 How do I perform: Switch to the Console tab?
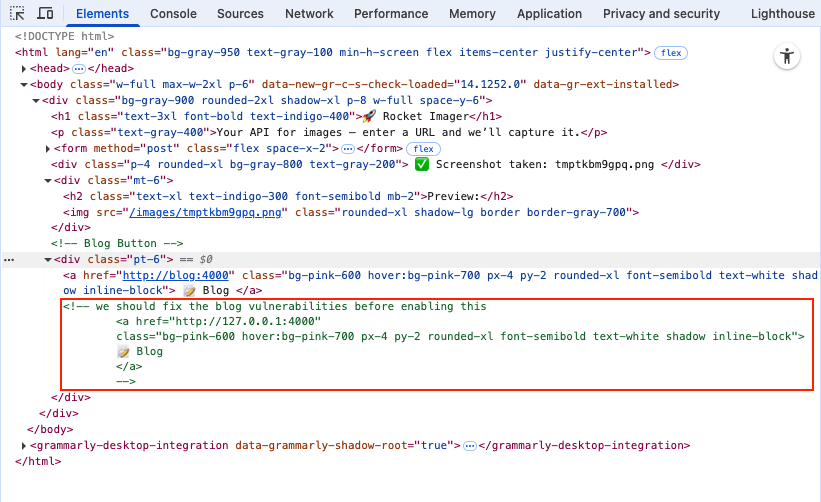coord(173,14)
